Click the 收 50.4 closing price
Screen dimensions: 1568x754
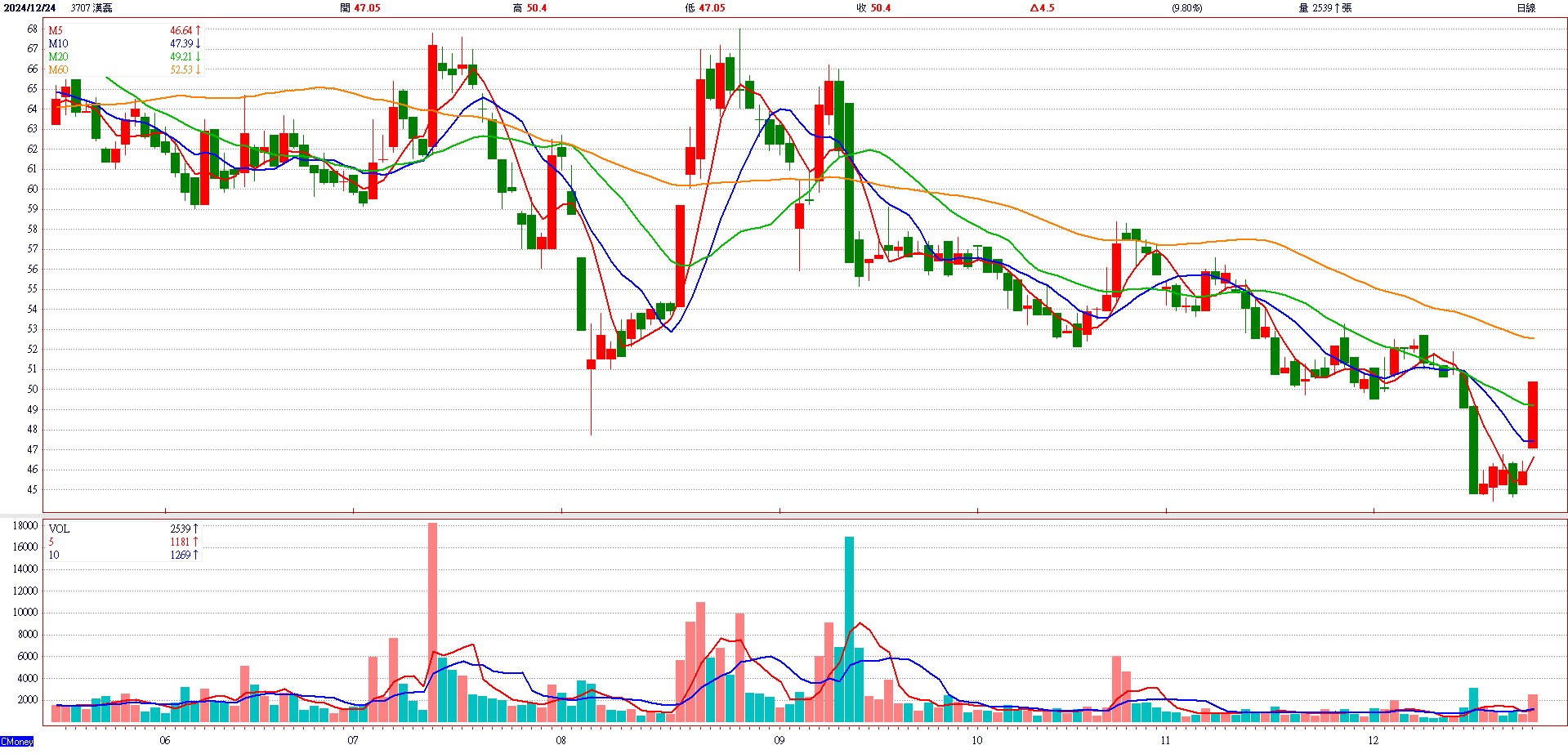point(873,8)
